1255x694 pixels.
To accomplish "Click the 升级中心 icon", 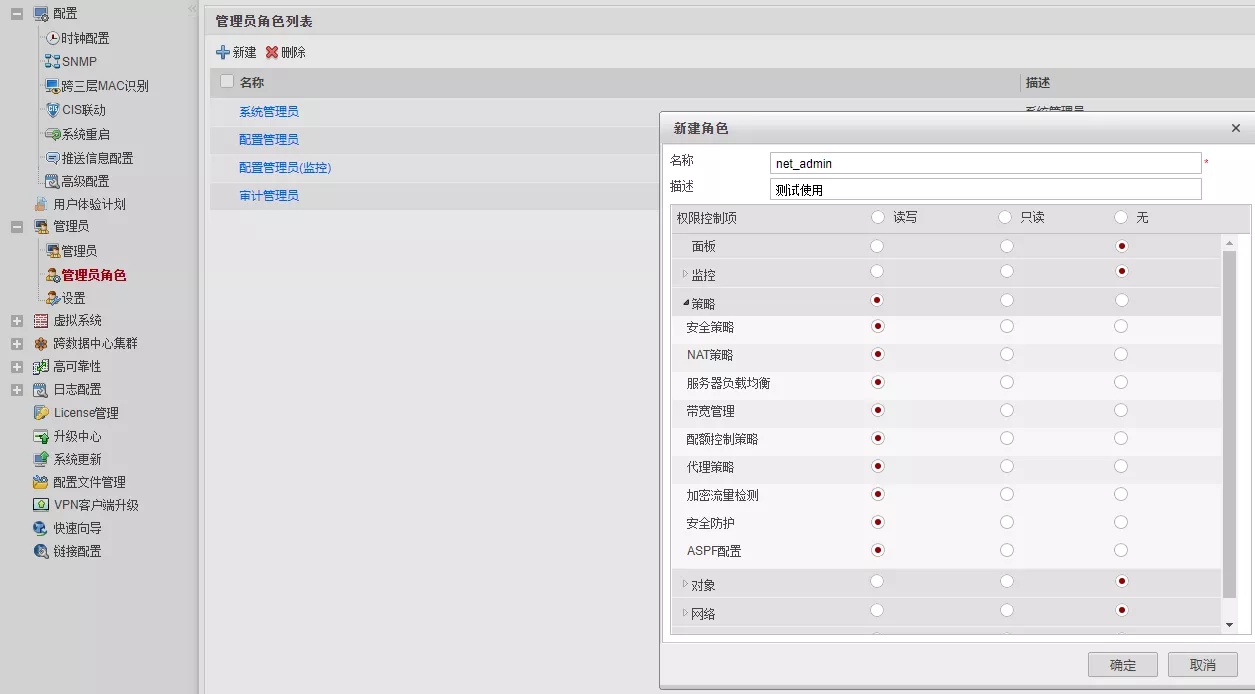I will 41,436.
